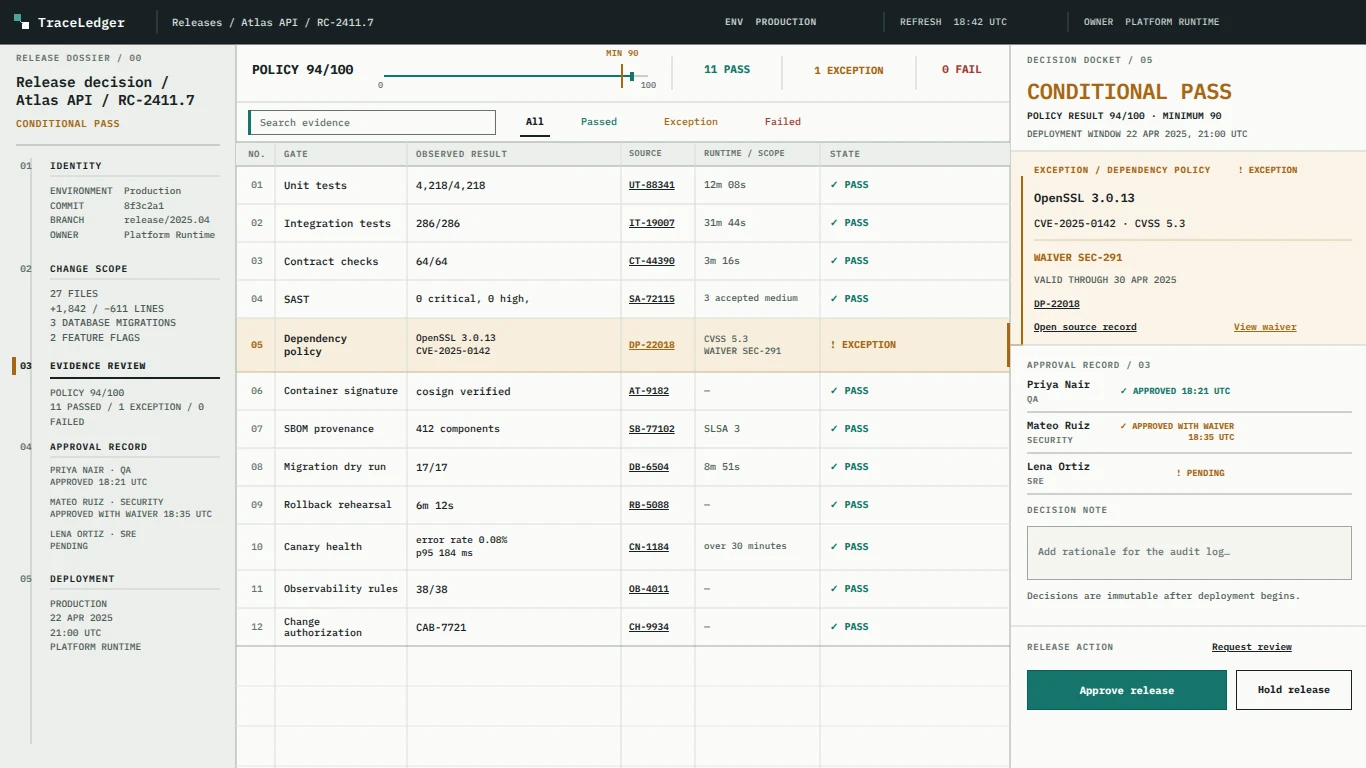Switch to the Failed filter tab
This screenshot has width=1366, height=768.
coord(783,122)
